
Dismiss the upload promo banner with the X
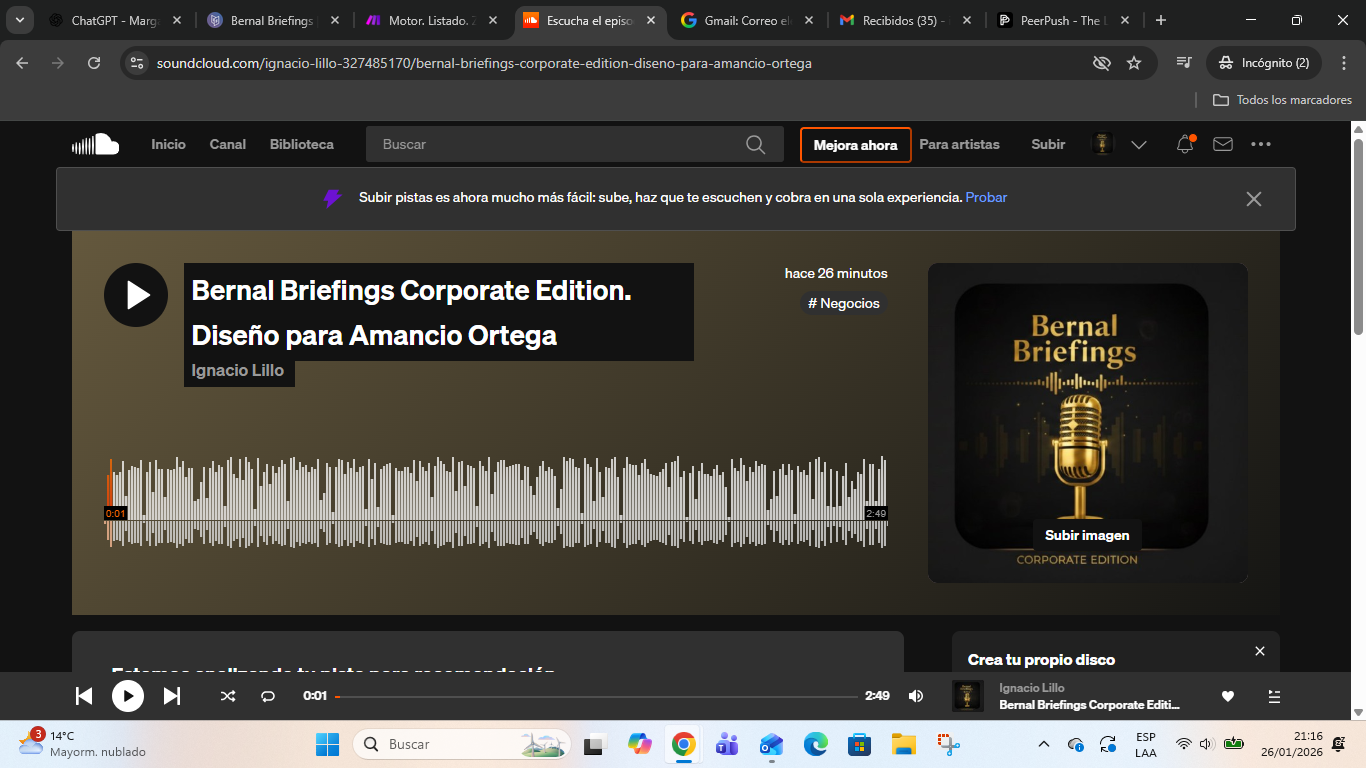(1253, 198)
